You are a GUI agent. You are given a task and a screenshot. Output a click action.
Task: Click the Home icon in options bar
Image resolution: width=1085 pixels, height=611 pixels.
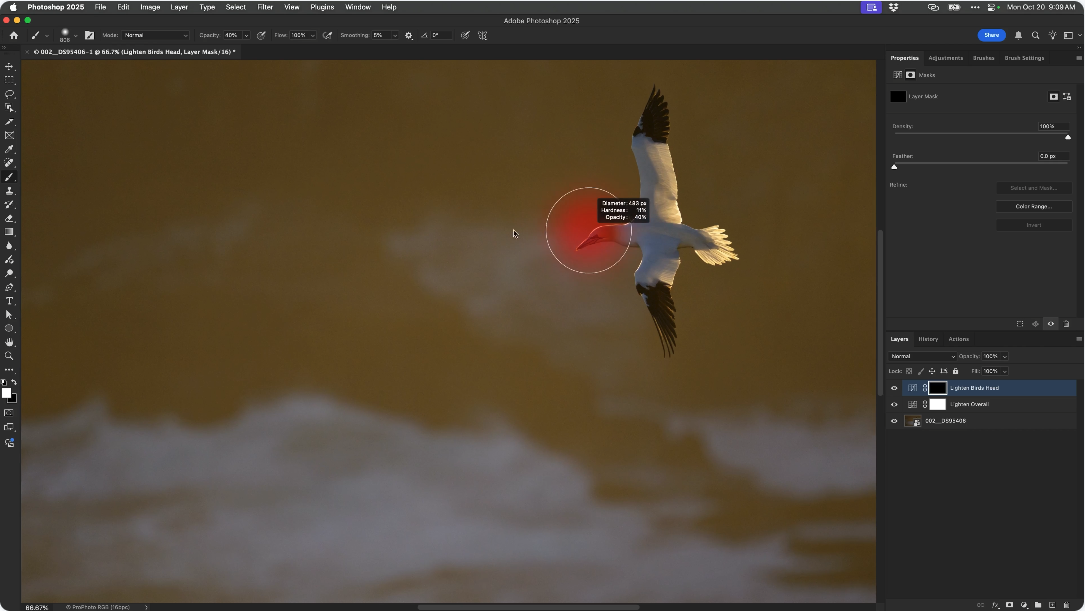point(14,35)
